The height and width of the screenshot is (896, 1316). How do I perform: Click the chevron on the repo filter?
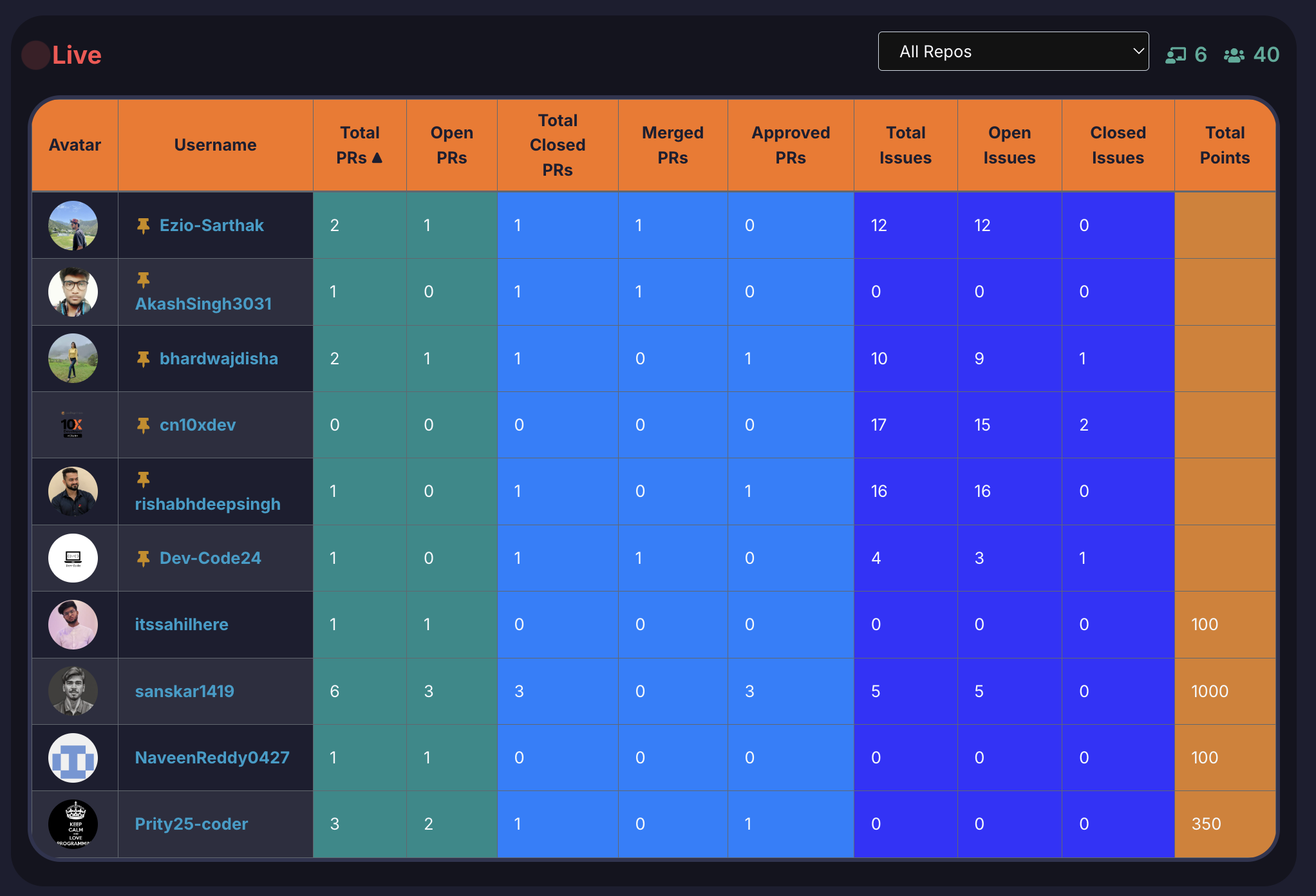point(1135,51)
